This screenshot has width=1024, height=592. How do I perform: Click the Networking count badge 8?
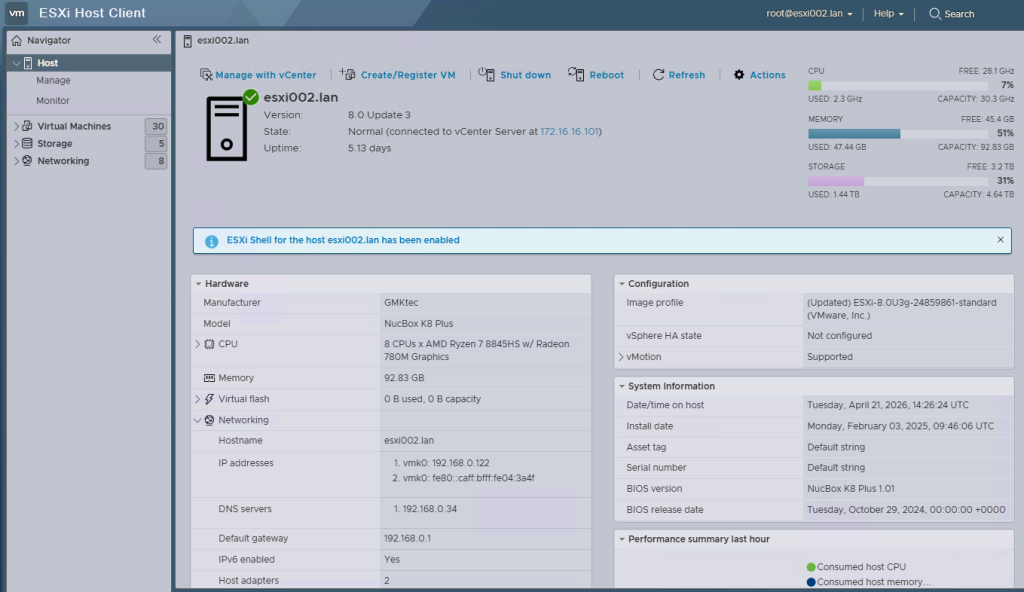(156, 161)
